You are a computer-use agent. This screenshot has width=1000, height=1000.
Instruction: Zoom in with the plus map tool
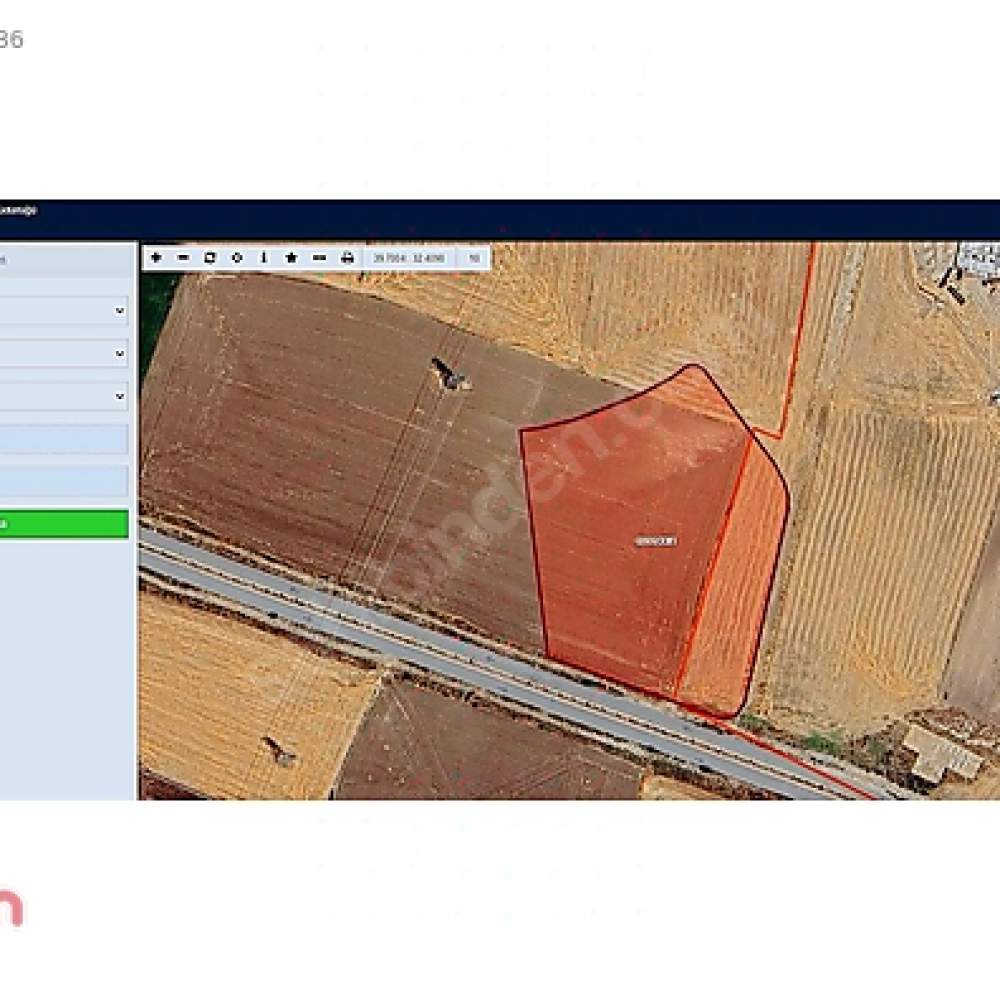(156, 258)
